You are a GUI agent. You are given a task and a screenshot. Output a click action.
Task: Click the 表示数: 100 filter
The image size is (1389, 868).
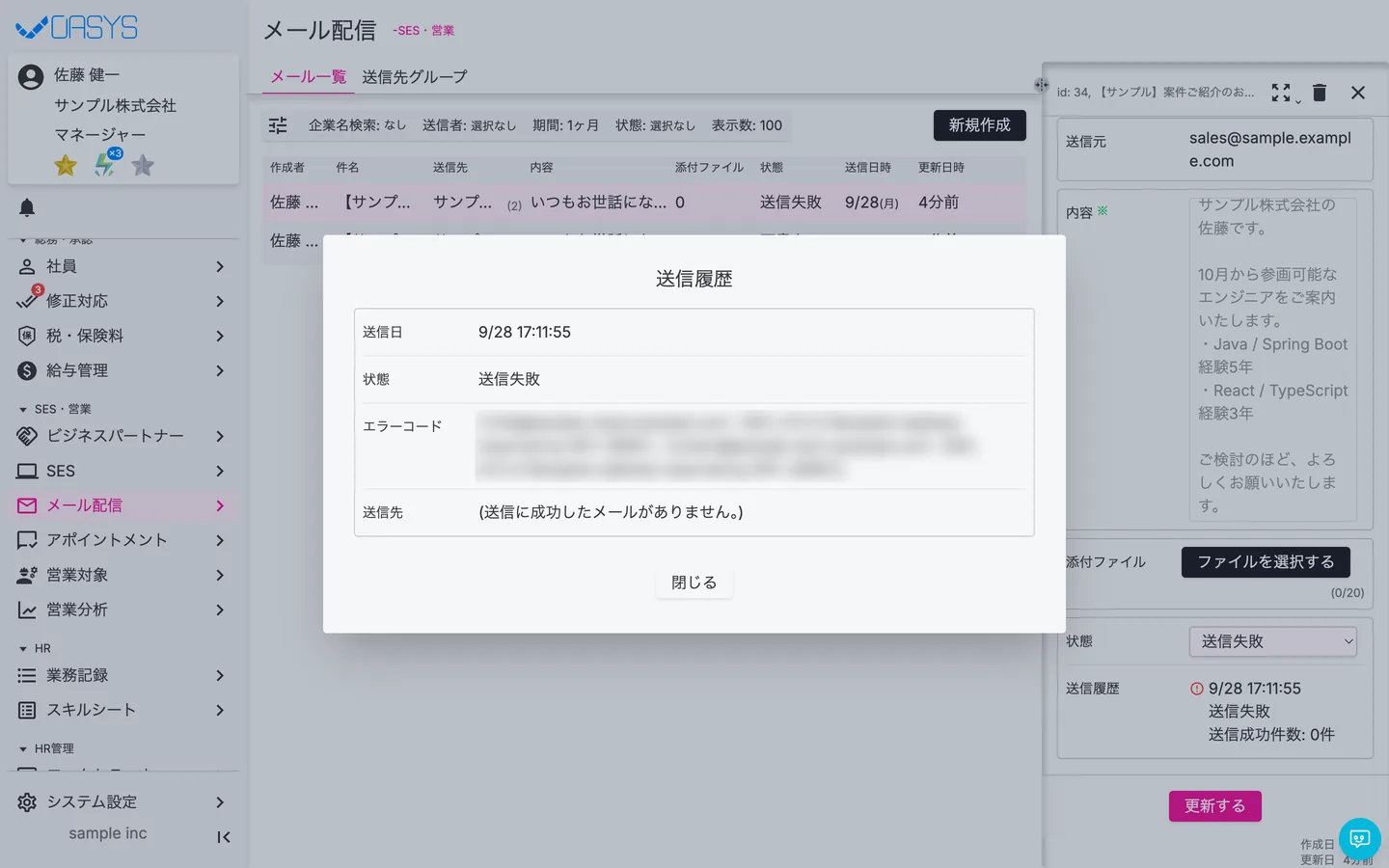click(x=748, y=125)
